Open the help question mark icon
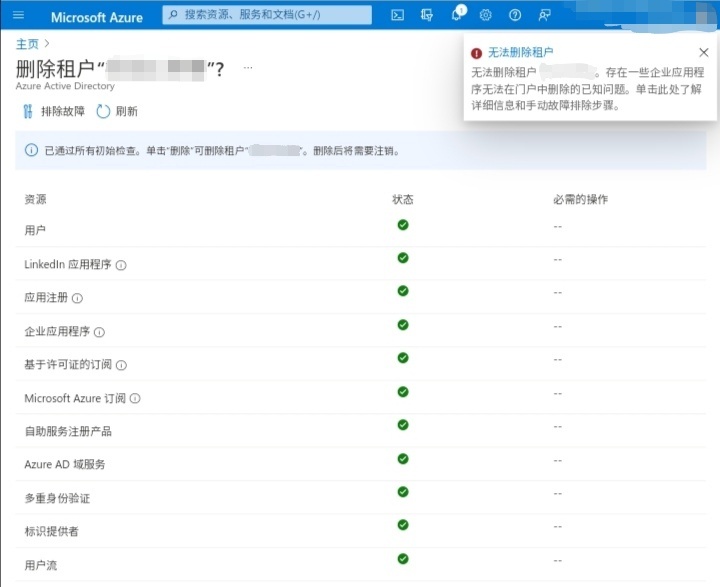 [515, 15]
